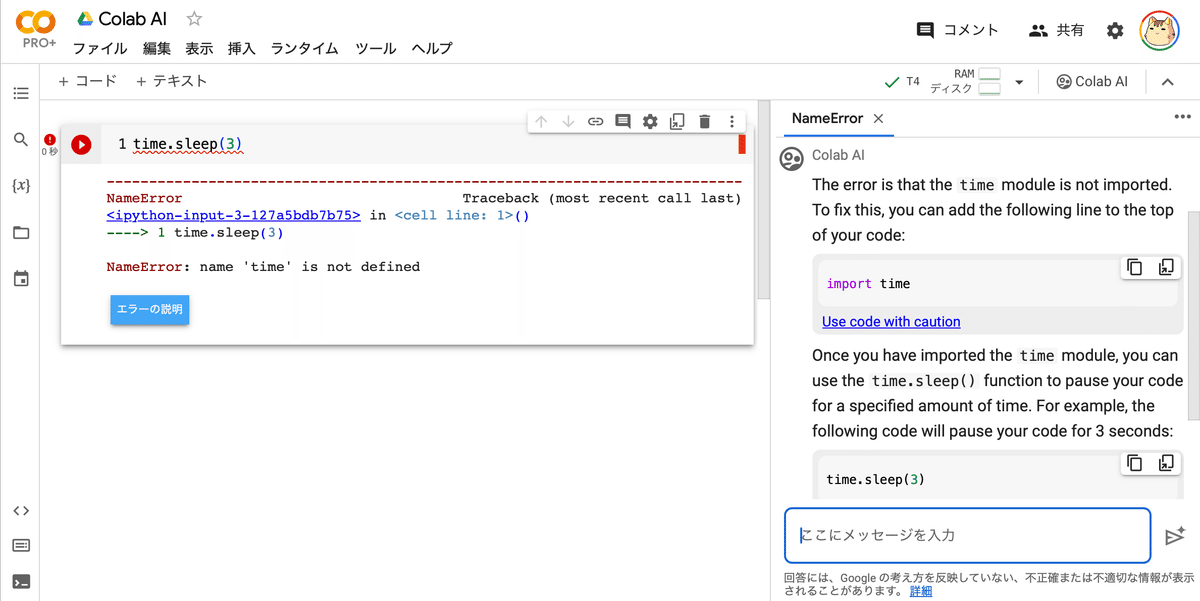Add a comment to the cell
This screenshot has width=1200, height=601.
[623, 120]
